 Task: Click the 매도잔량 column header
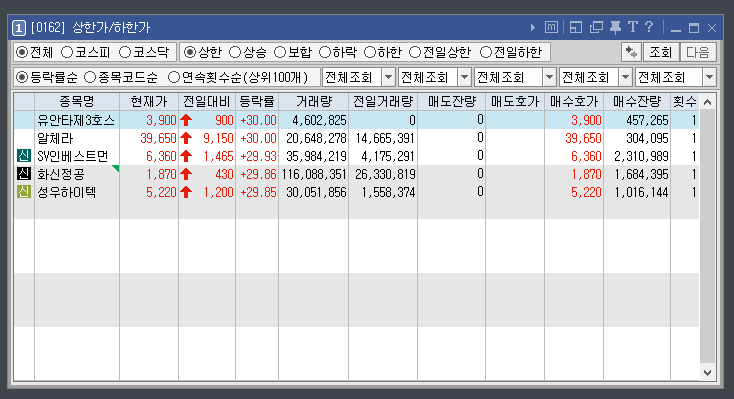click(452, 102)
